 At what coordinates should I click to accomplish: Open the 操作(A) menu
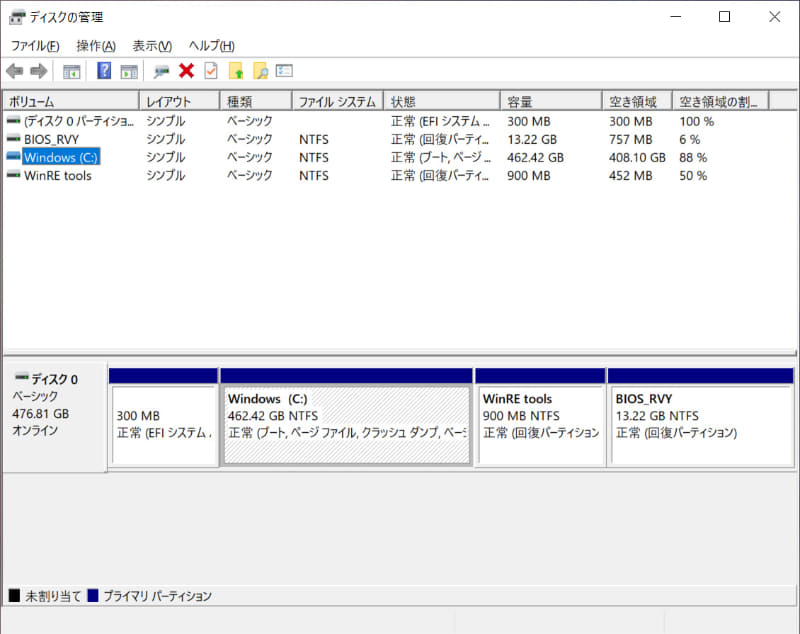96,46
